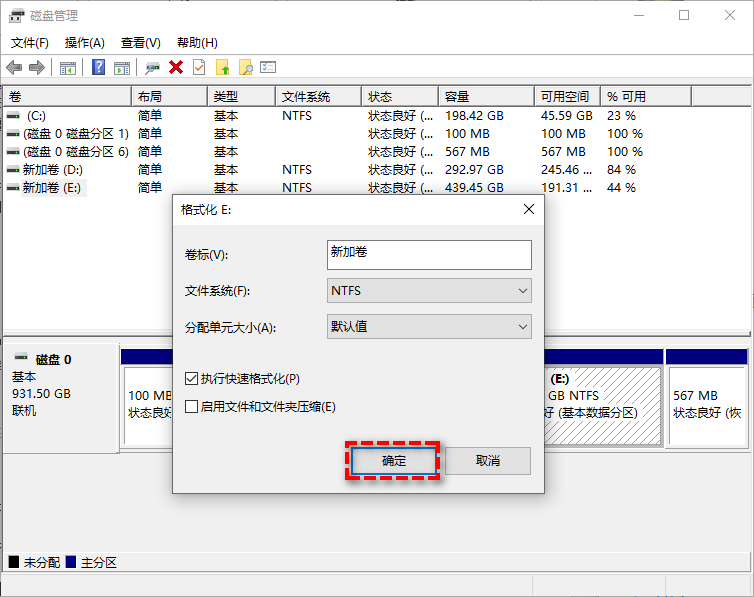Screen dimensions: 754x597
Task: Toggle 执行快速格式化(P) checkbox
Action: point(191,379)
